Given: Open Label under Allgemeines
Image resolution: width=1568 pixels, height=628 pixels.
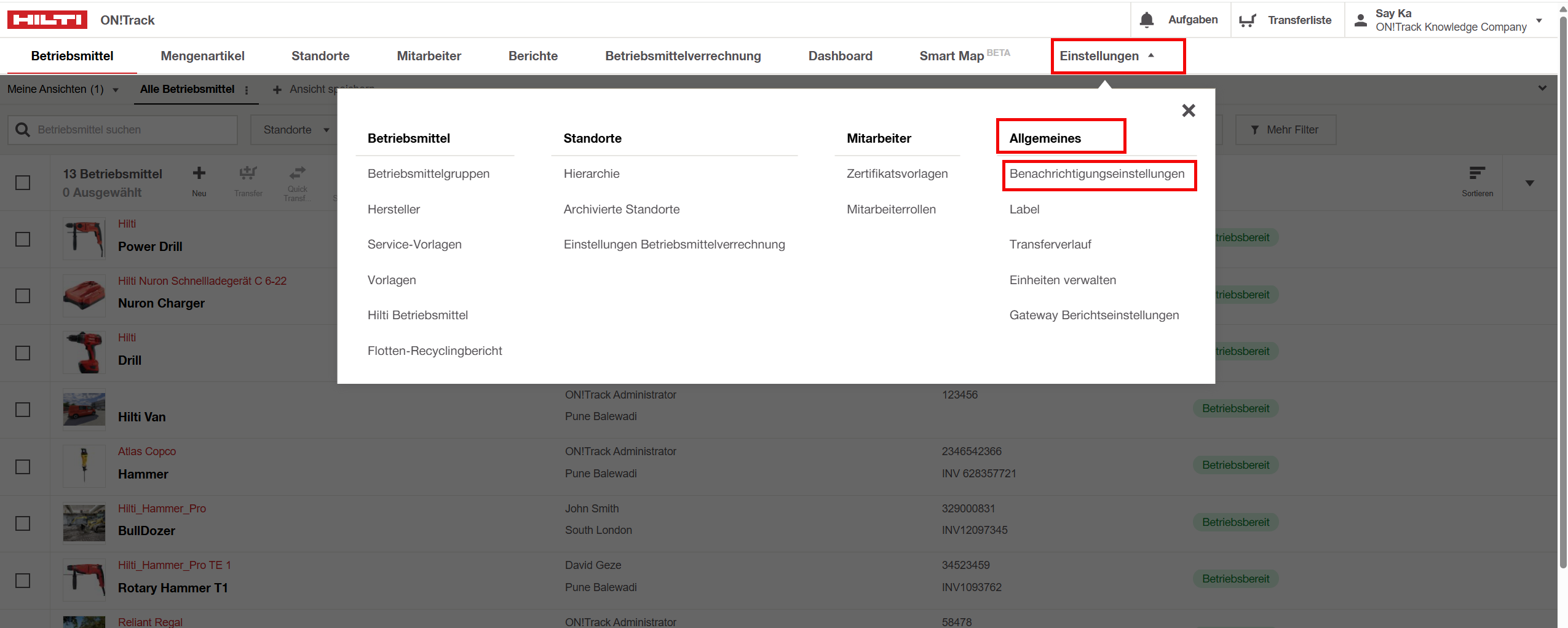Looking at the screenshot, I should [1024, 209].
